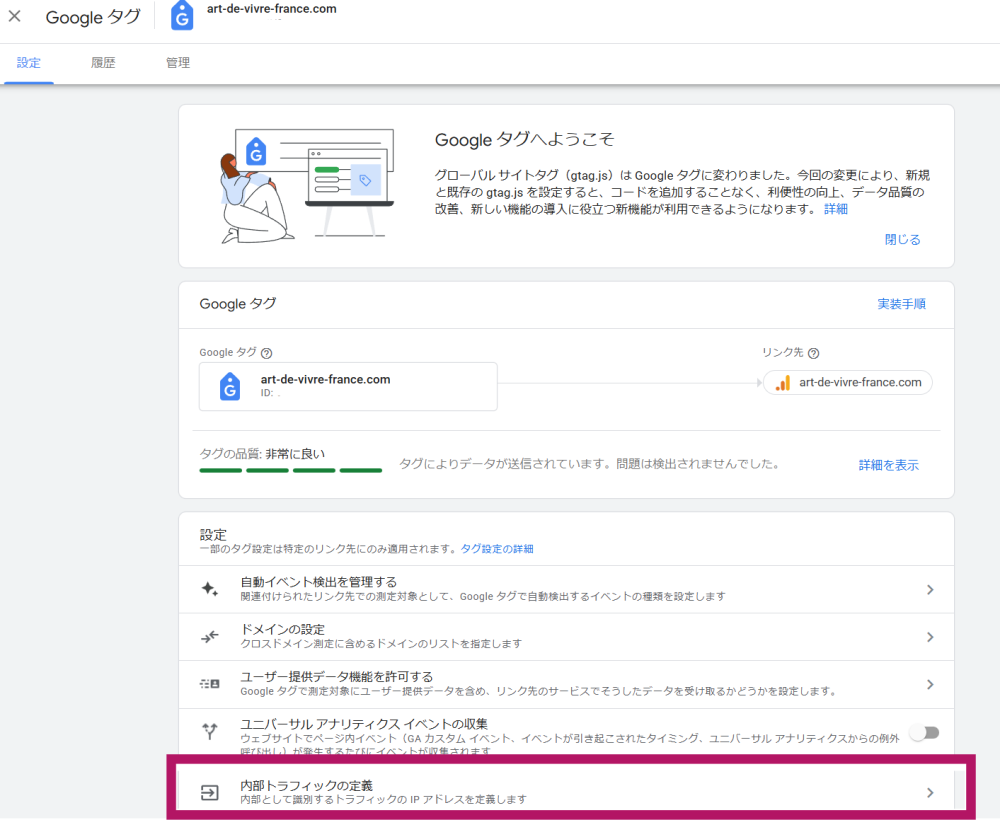This screenshot has width=1000, height=820.
Task: Click the fork icon for ユニバーサル アナリティクス イベントの収集
Action: [x=210, y=731]
